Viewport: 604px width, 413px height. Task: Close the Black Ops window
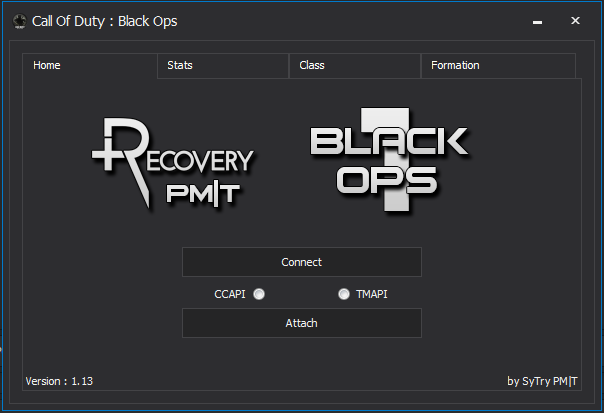575,21
